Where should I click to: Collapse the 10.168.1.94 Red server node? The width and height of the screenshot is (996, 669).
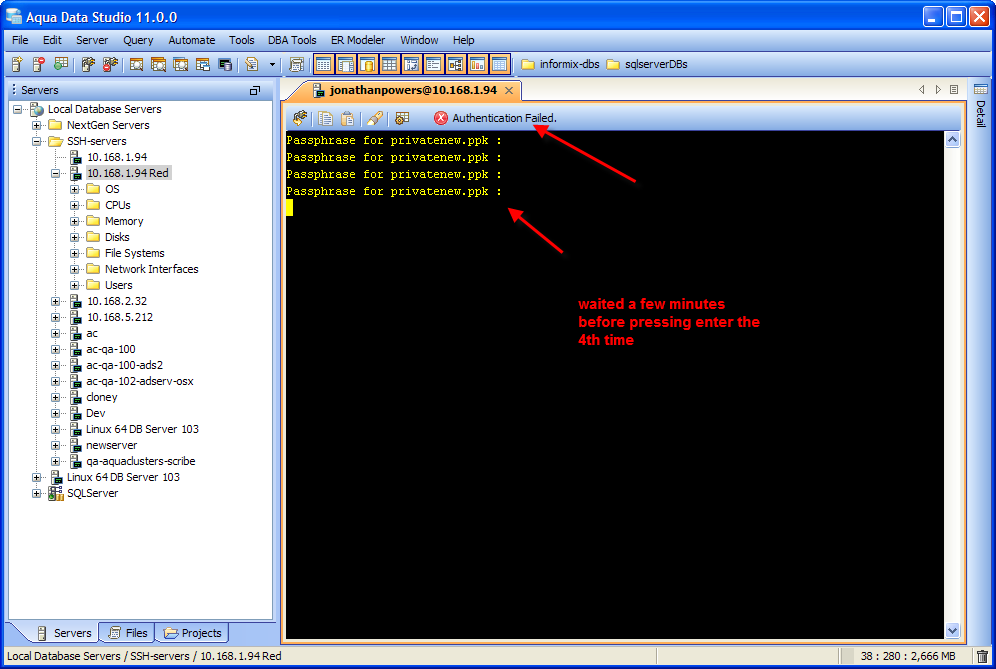click(56, 173)
